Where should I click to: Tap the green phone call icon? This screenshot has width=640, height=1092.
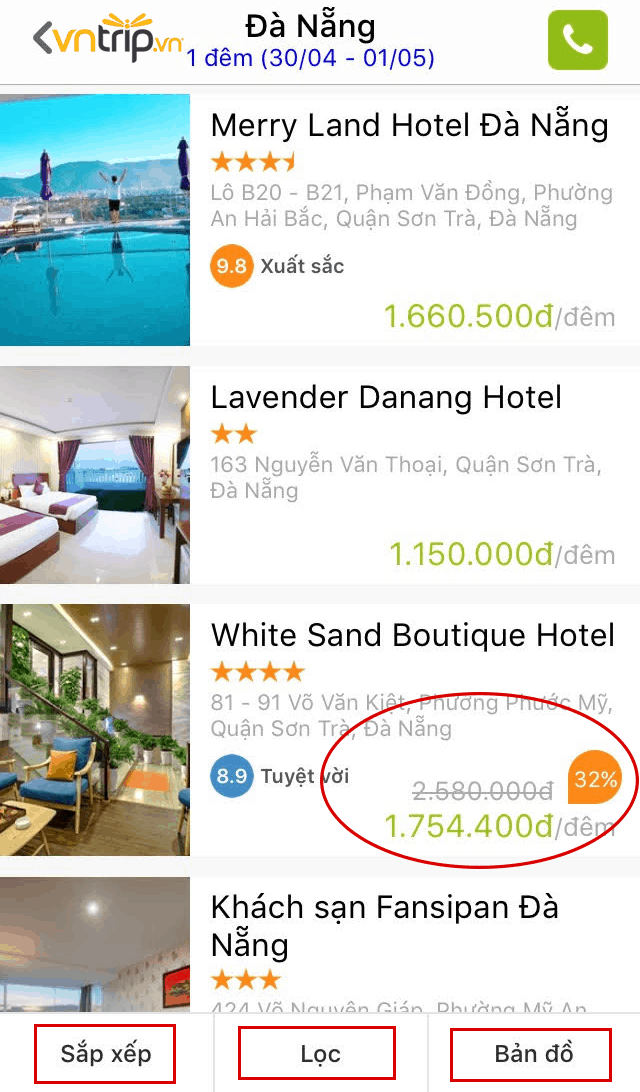point(577,40)
